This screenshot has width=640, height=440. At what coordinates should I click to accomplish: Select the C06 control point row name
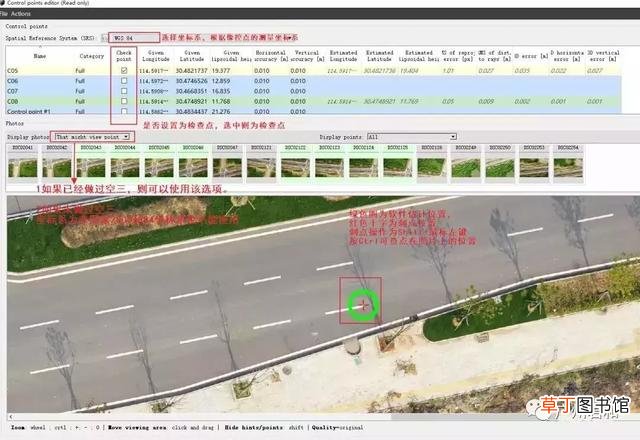click(x=13, y=81)
